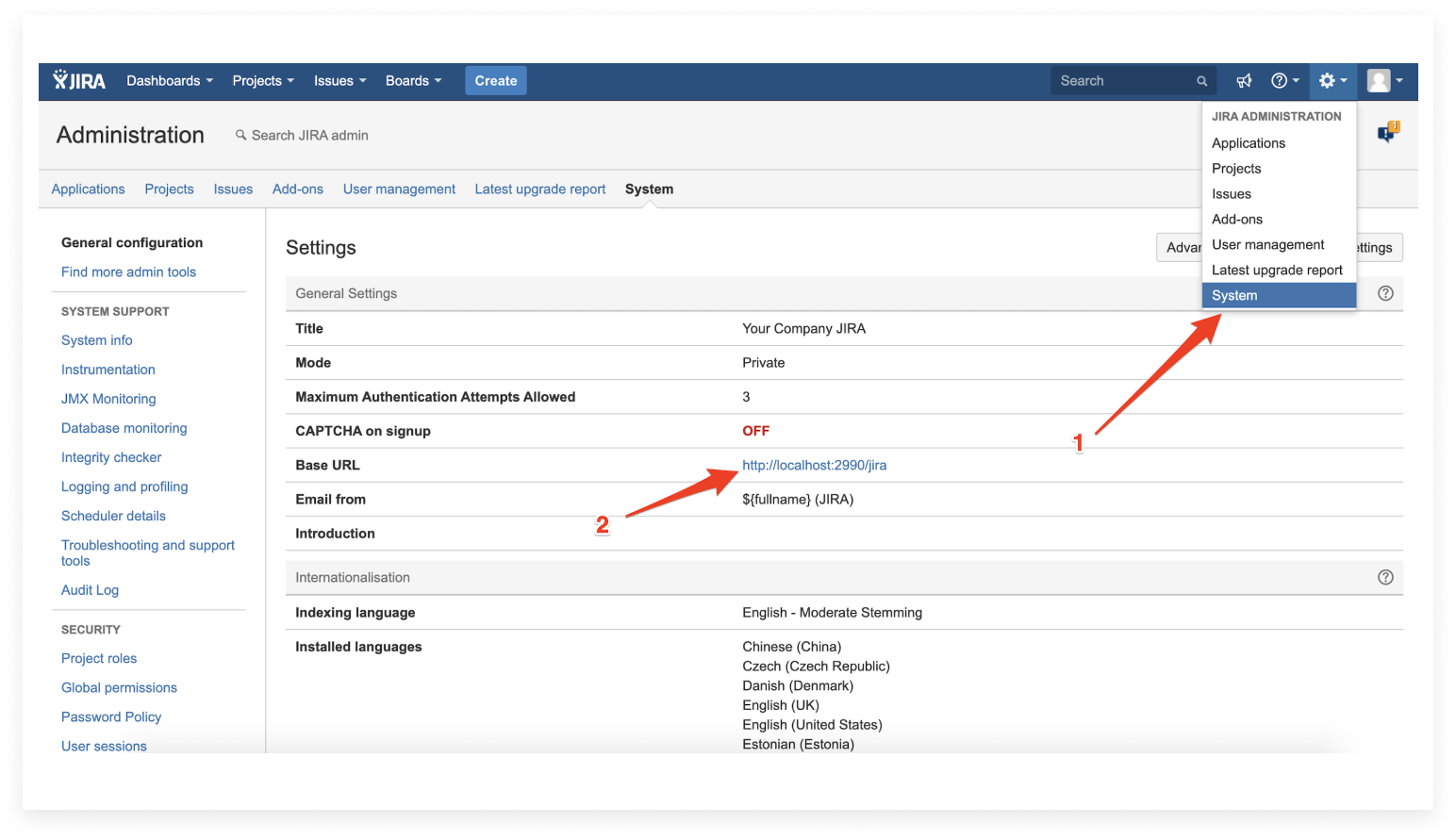Choose Projects in the gear dropdown menu
This screenshot has width=1456, height=840.
[1279, 169]
